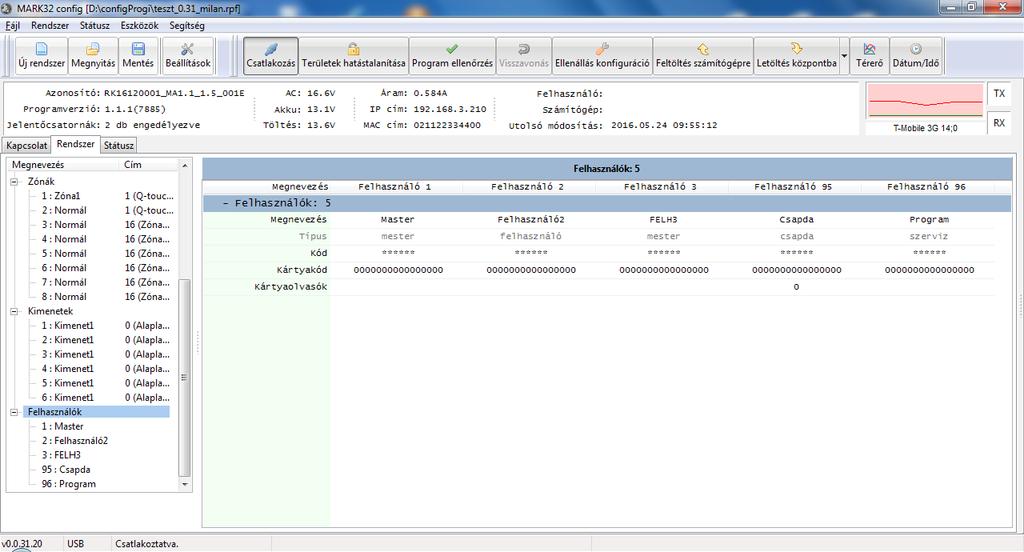The width and height of the screenshot is (1024, 552).
Task: Click the greyed Visszavonás button
Action: [x=524, y=56]
